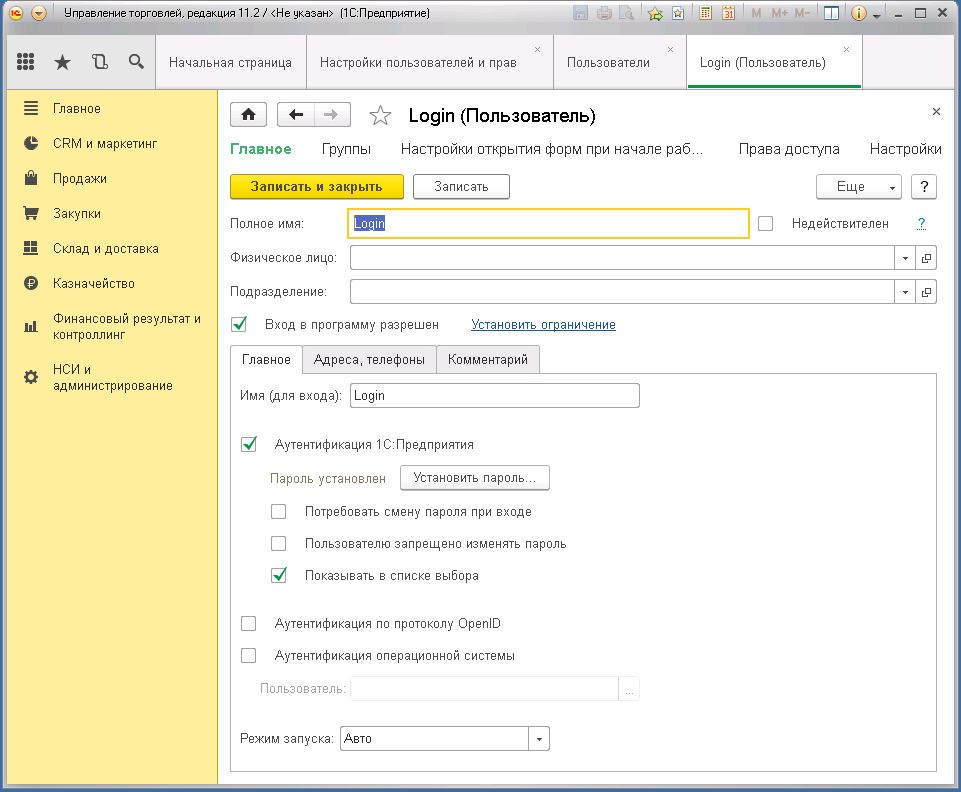961x792 pixels.
Task: Close the Настройки пользователей и прав tab
Action: click(537, 50)
